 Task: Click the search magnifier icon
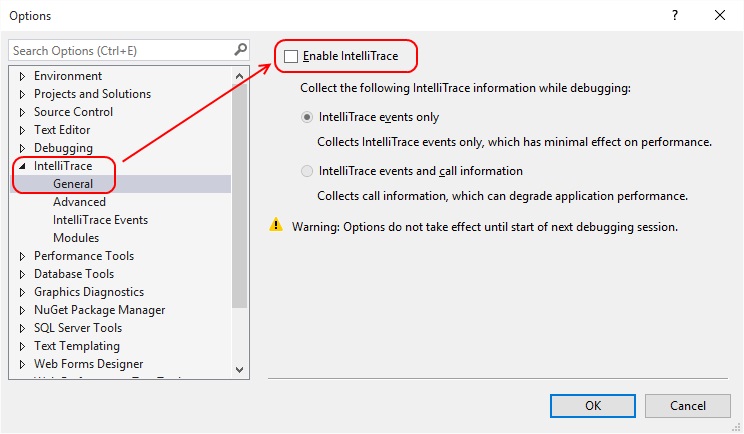240,49
